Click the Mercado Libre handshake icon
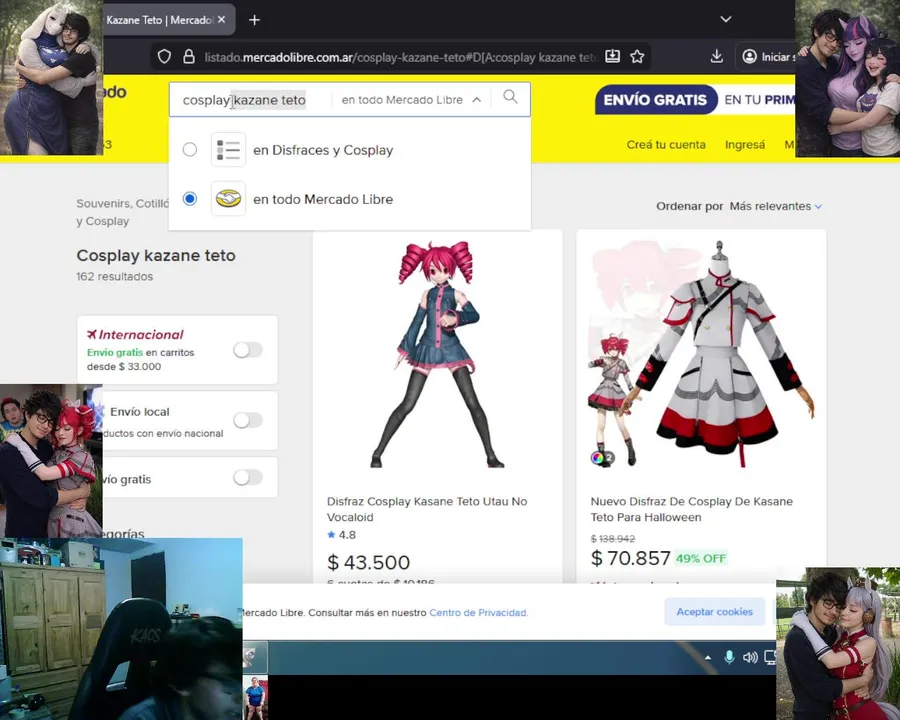Image resolution: width=900 pixels, height=720 pixels. [x=228, y=199]
